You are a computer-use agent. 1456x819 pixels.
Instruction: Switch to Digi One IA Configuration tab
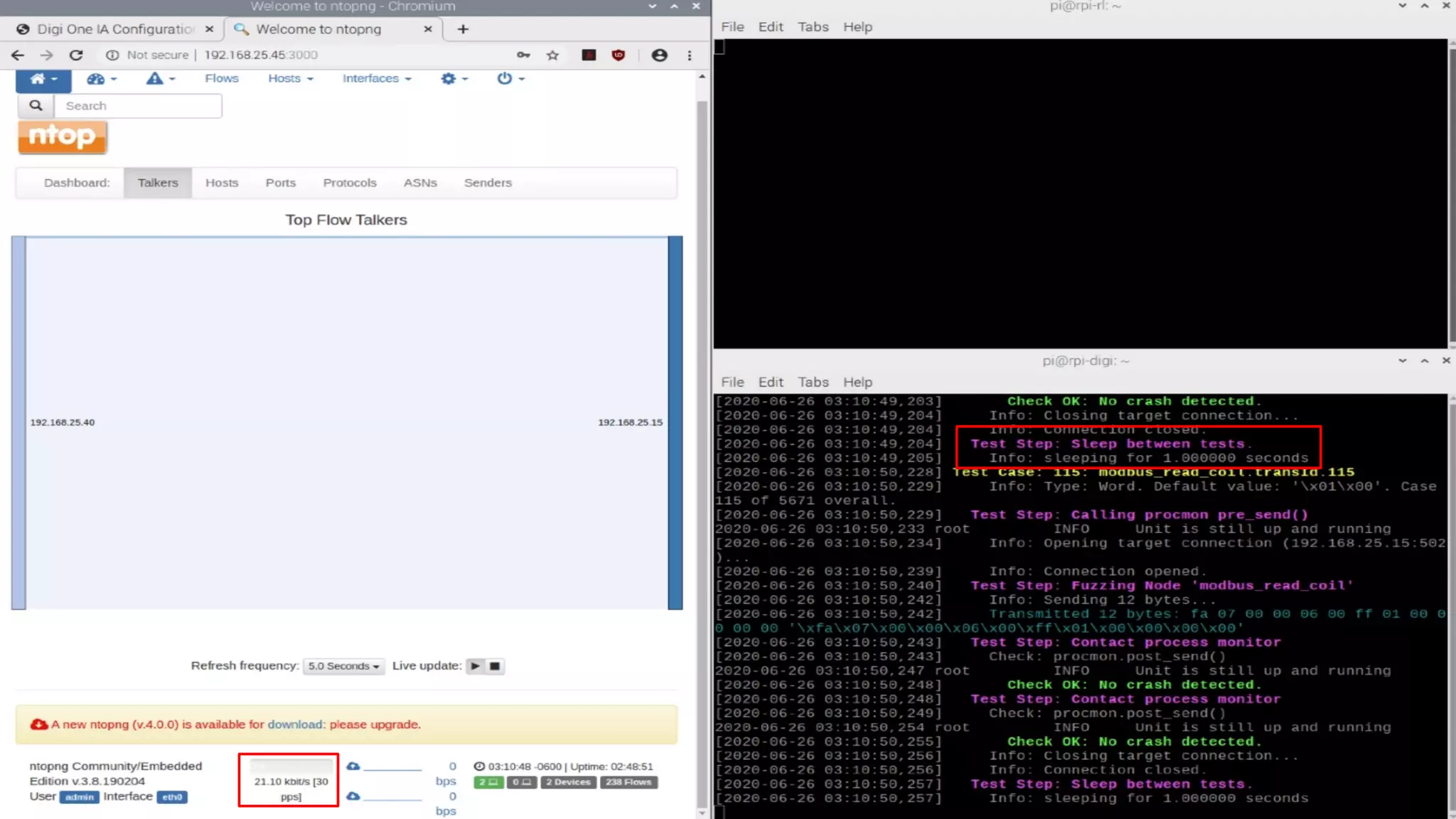114,29
